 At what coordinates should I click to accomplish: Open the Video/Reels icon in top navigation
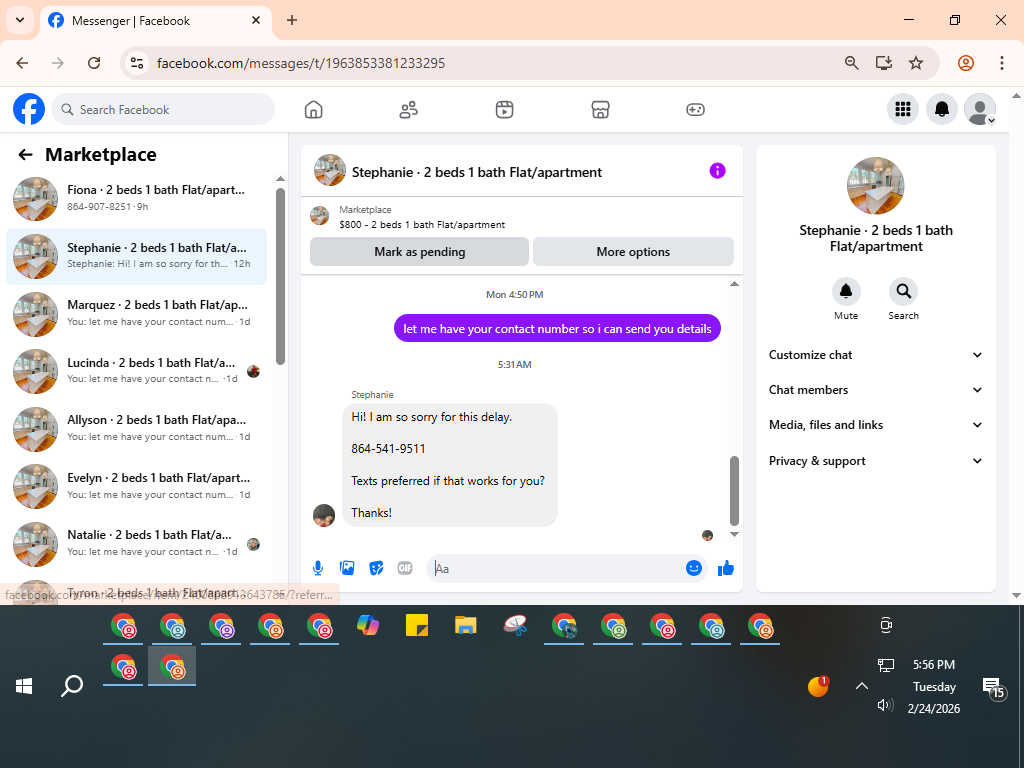click(504, 110)
